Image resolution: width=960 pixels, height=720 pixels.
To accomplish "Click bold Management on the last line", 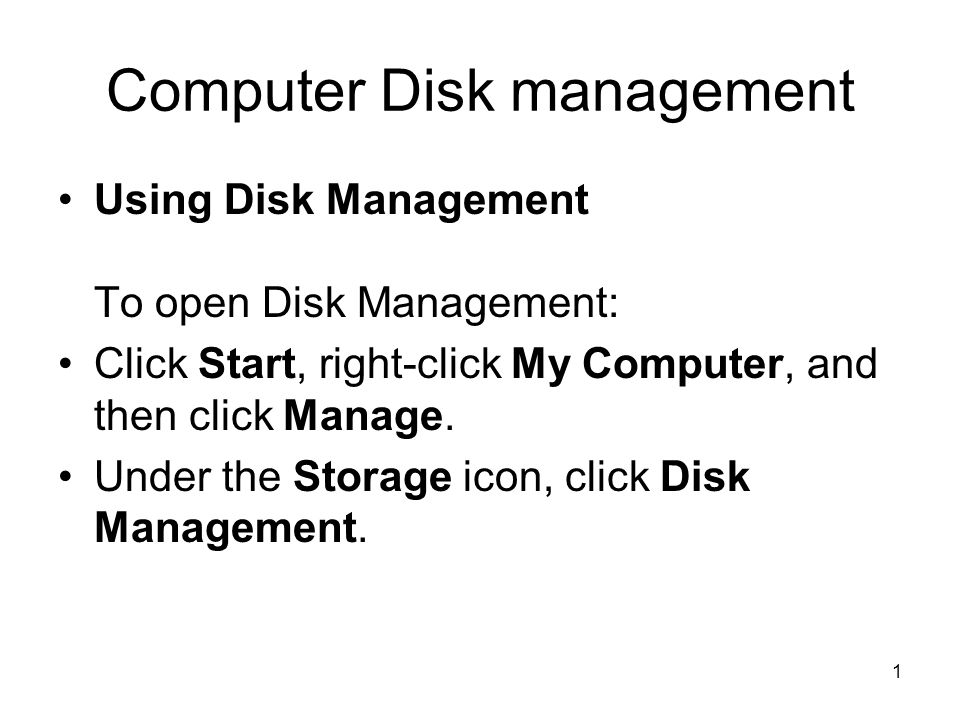I will tap(227, 528).
